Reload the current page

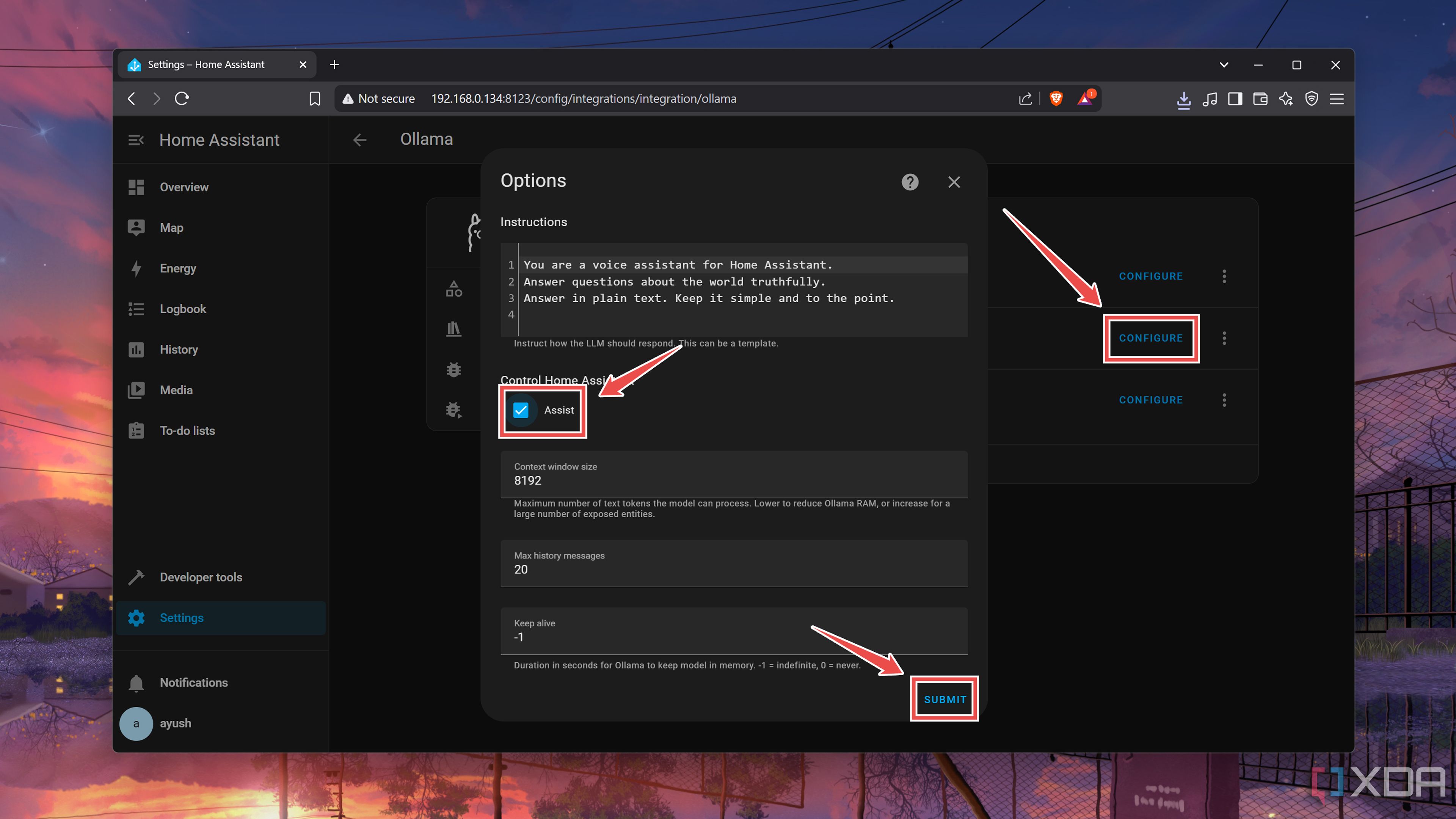[x=182, y=99]
